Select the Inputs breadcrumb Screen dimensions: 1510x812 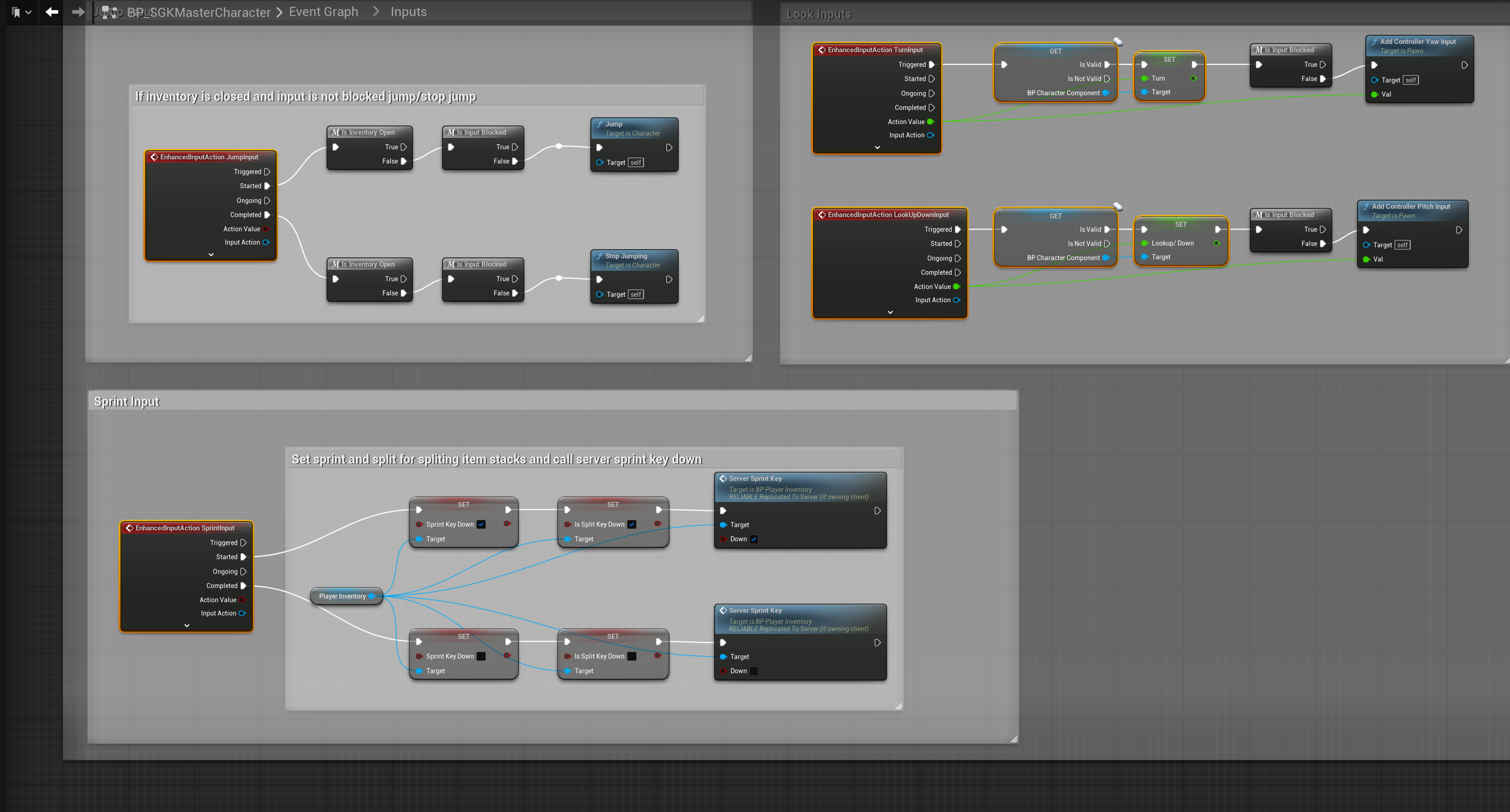pyautogui.click(x=408, y=12)
